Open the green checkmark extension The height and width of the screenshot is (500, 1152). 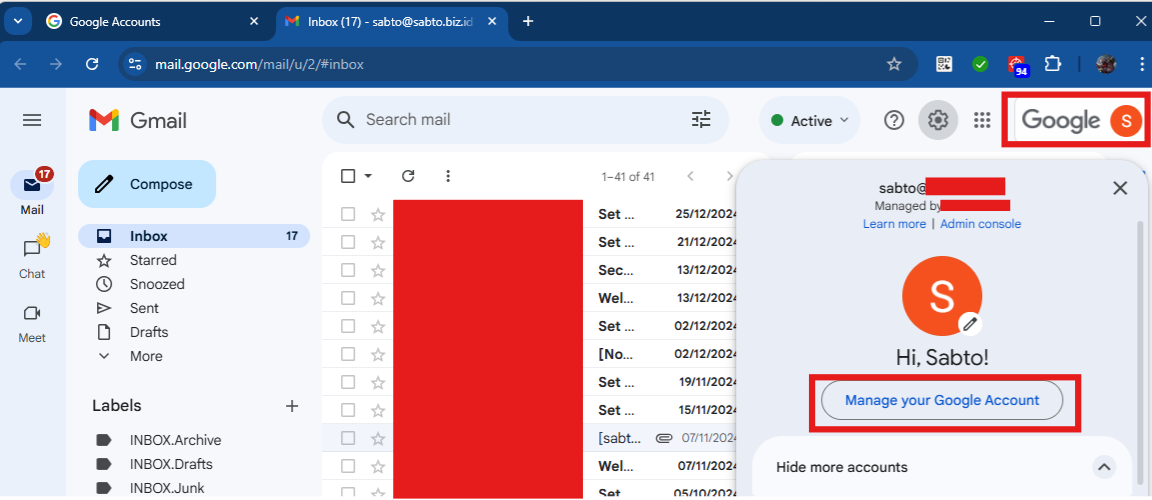coord(980,64)
